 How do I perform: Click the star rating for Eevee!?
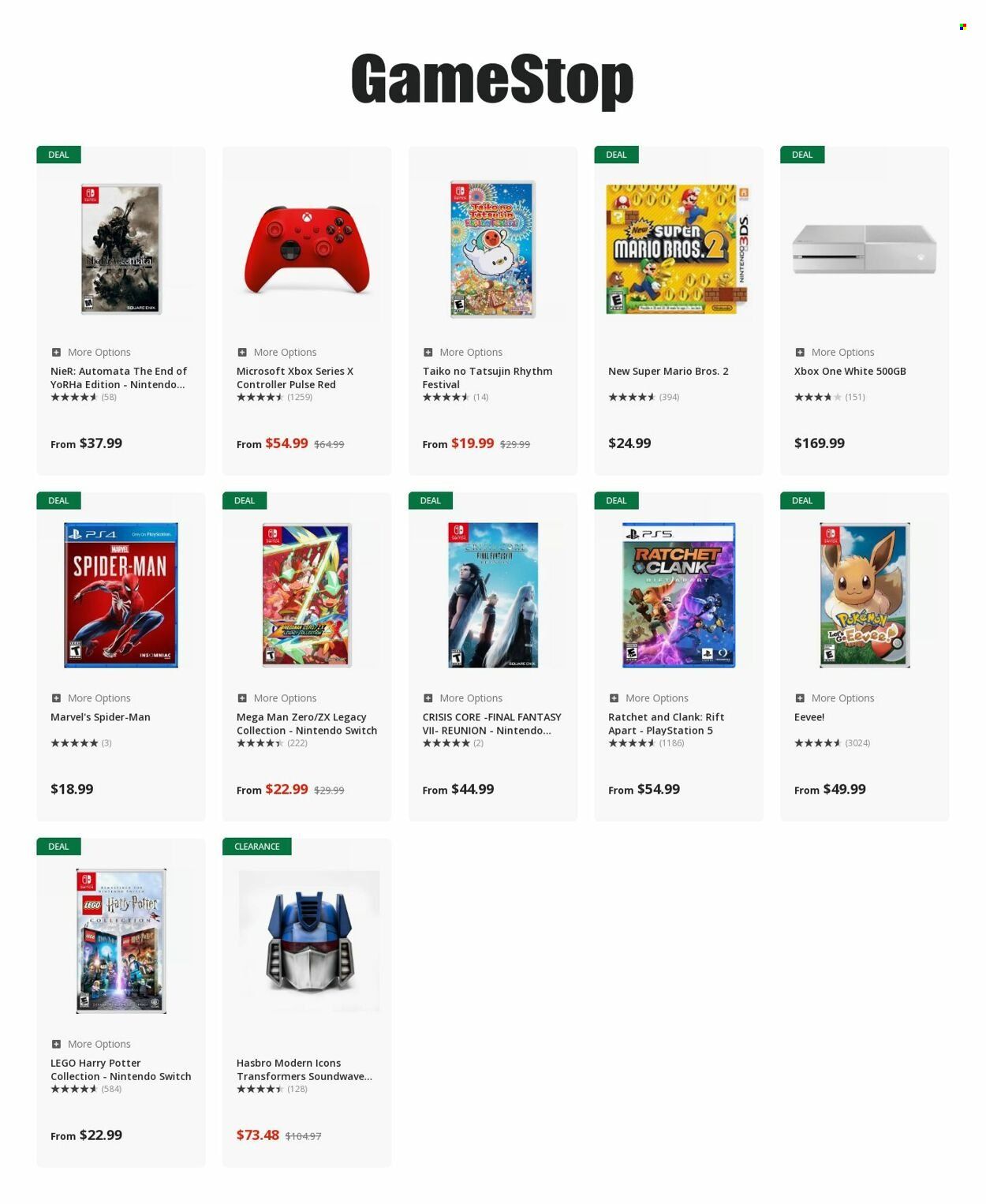(x=817, y=743)
